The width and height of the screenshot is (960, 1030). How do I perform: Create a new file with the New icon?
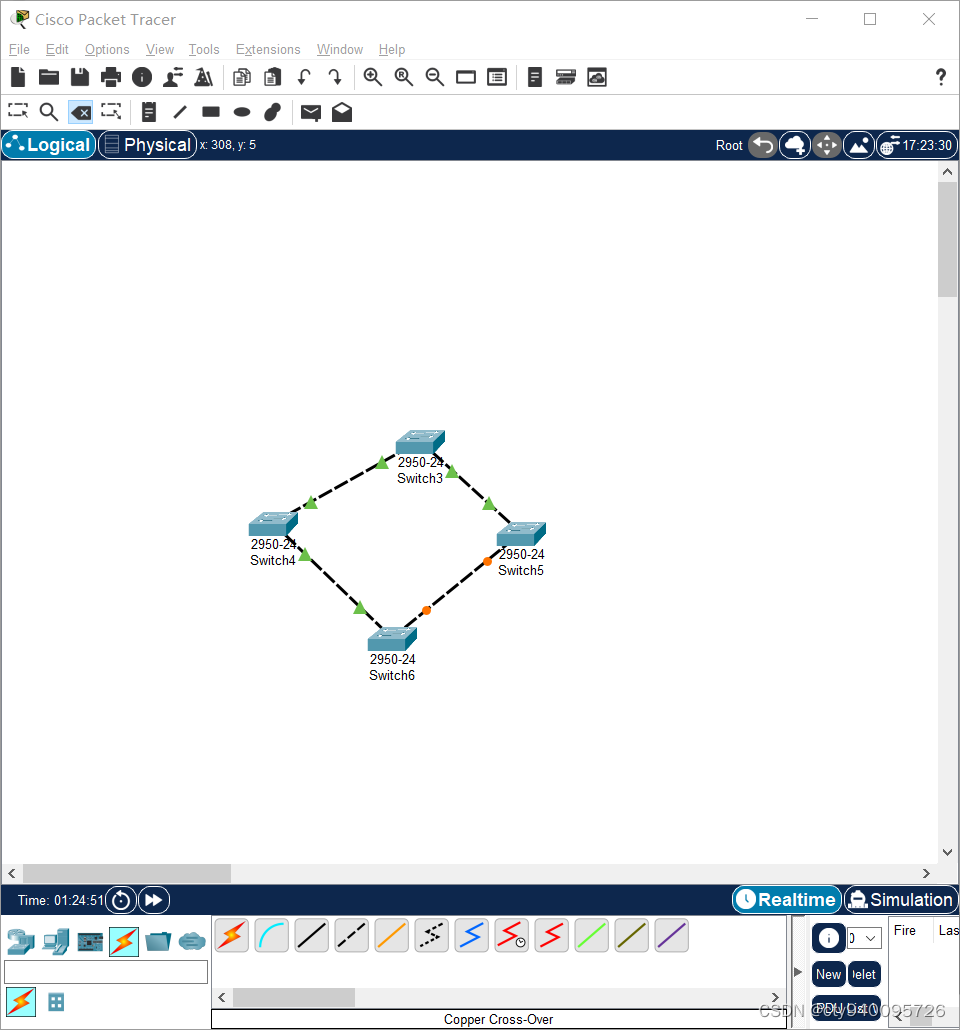point(18,78)
